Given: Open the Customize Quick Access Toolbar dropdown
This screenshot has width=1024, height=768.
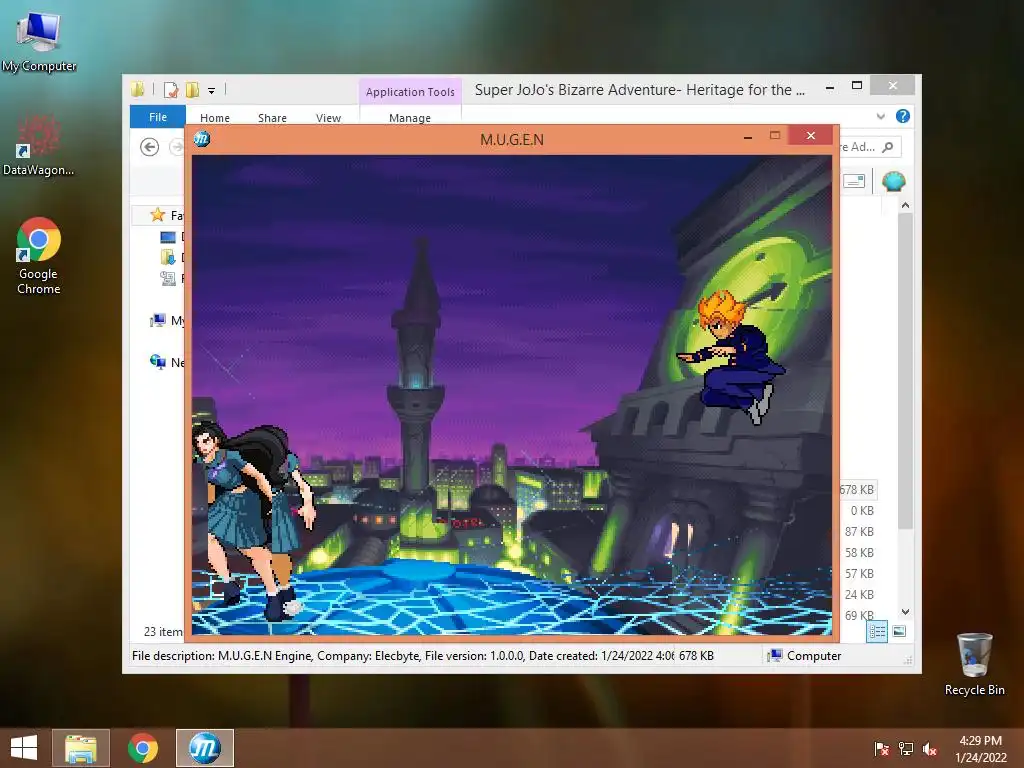Looking at the screenshot, I should (x=212, y=90).
